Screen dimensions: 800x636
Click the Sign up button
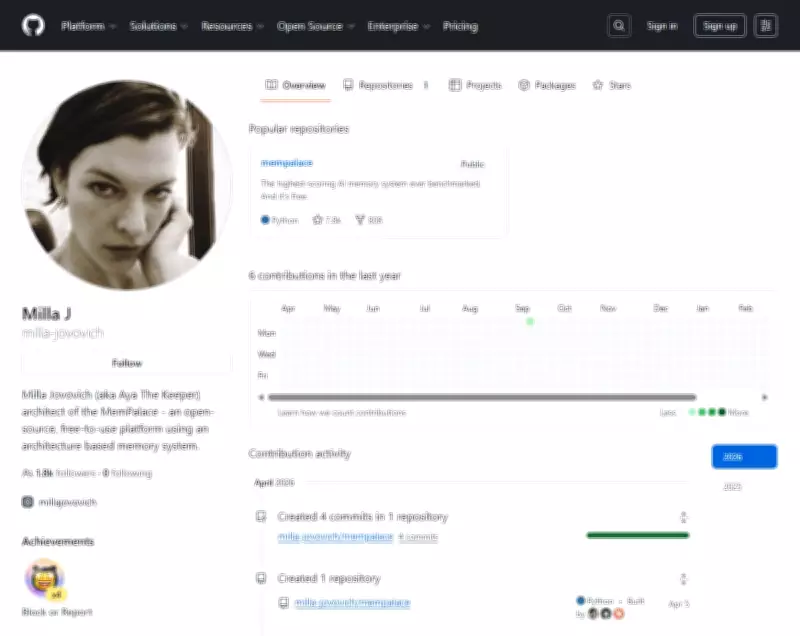tap(720, 26)
